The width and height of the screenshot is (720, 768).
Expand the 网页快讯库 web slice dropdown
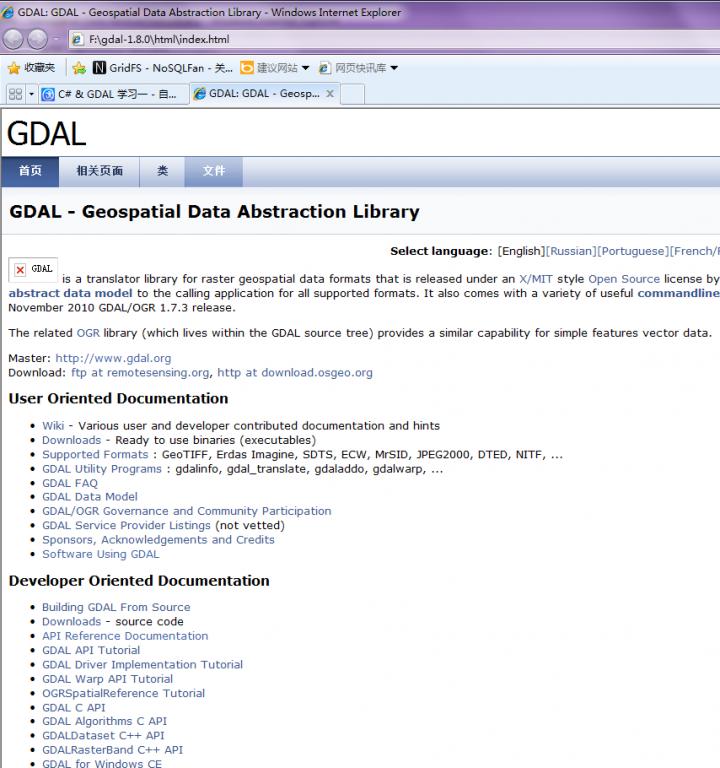pos(394,68)
